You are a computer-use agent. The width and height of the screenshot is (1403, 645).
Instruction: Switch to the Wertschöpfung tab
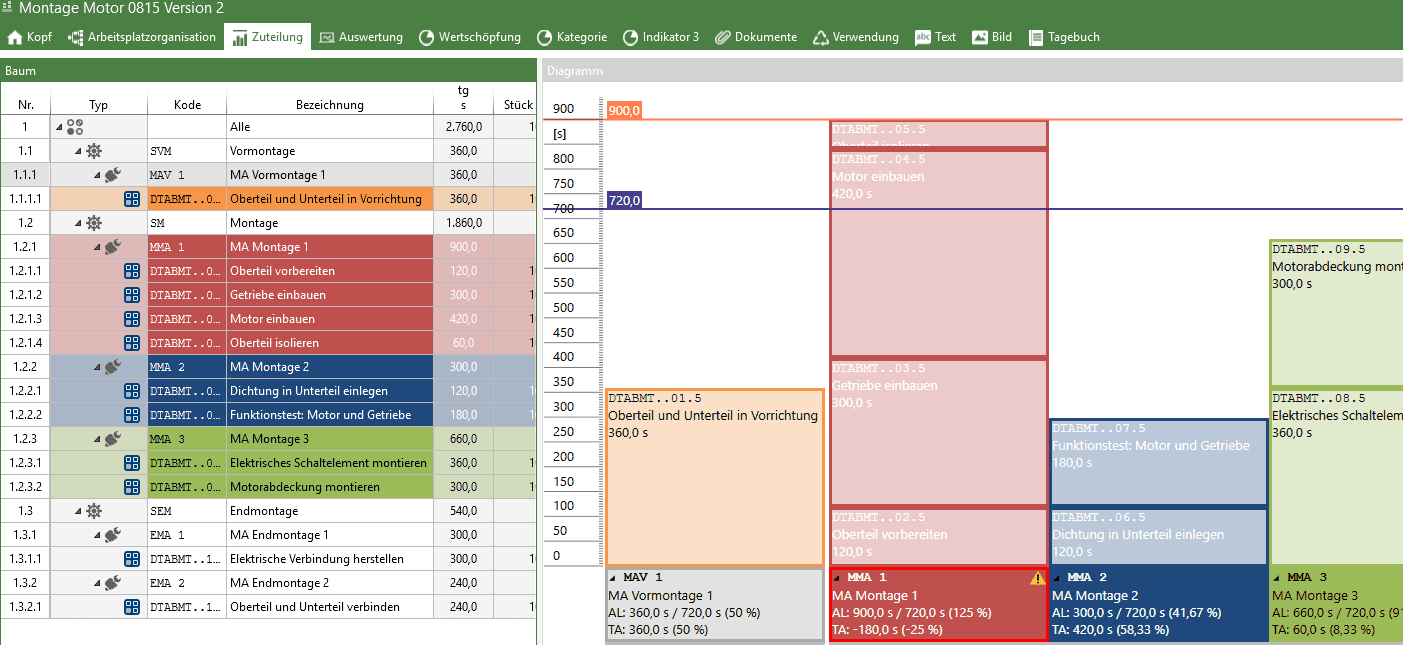468,37
